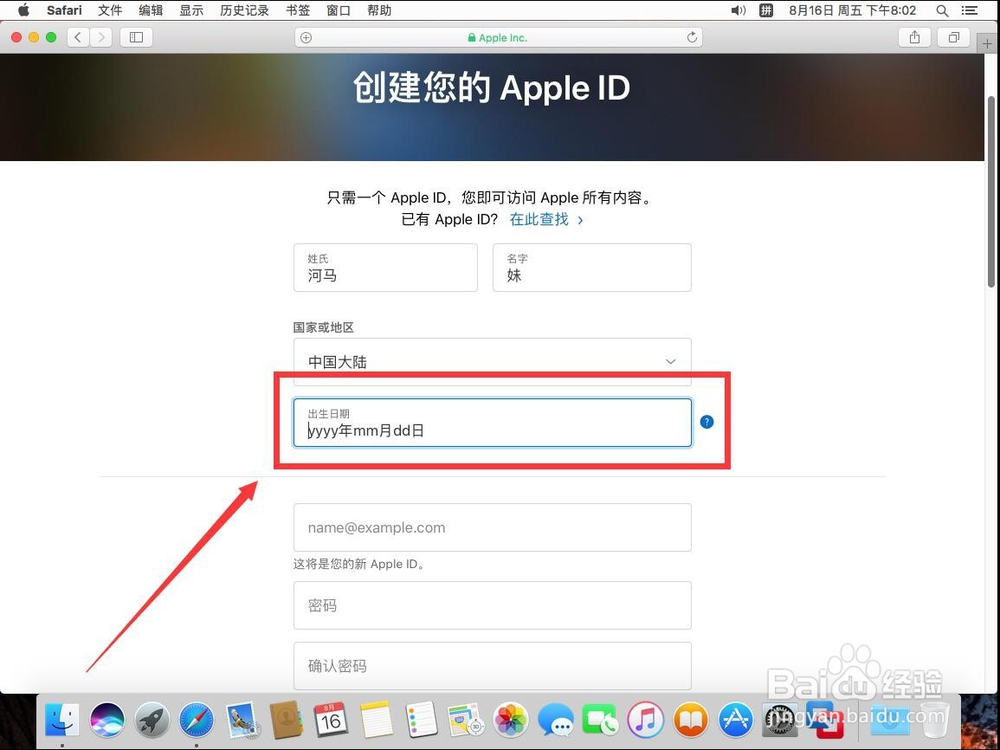Show all tabs overview
The image size is (1000, 750).
pyautogui.click(x=953, y=38)
